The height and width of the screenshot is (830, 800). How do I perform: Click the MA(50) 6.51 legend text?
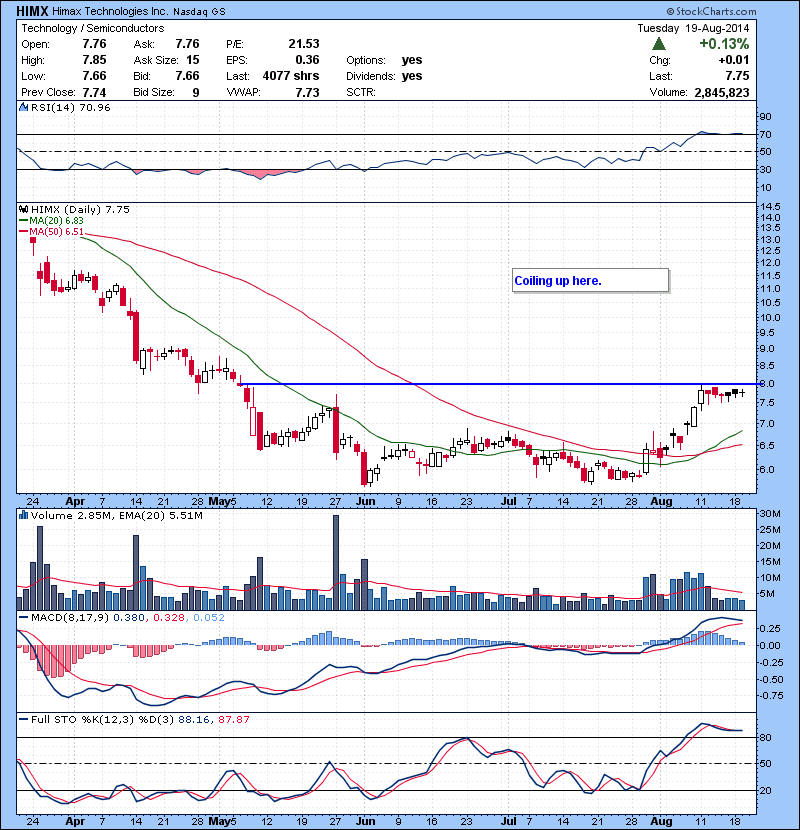(x=57, y=232)
